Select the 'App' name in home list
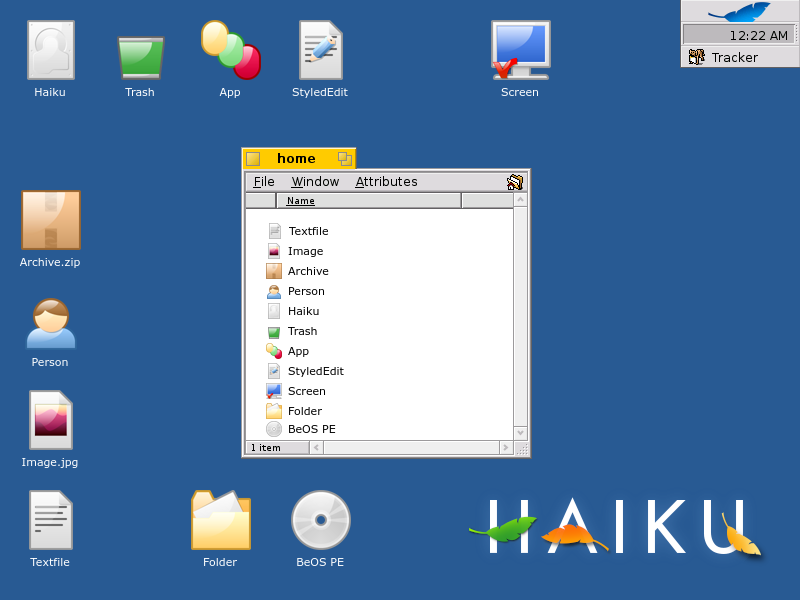This screenshot has height=600, width=800. click(298, 352)
